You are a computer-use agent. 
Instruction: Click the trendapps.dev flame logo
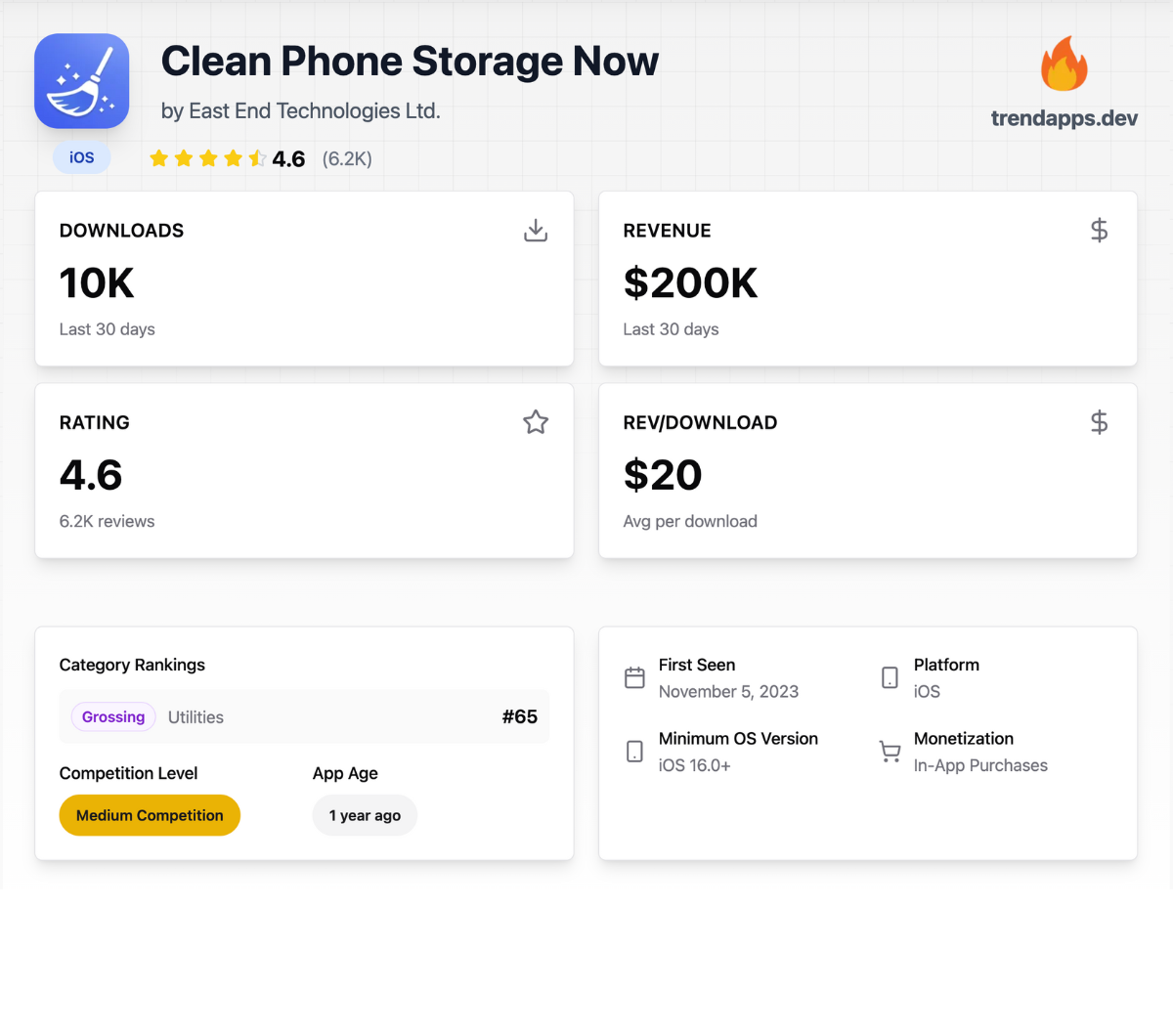[1064, 65]
